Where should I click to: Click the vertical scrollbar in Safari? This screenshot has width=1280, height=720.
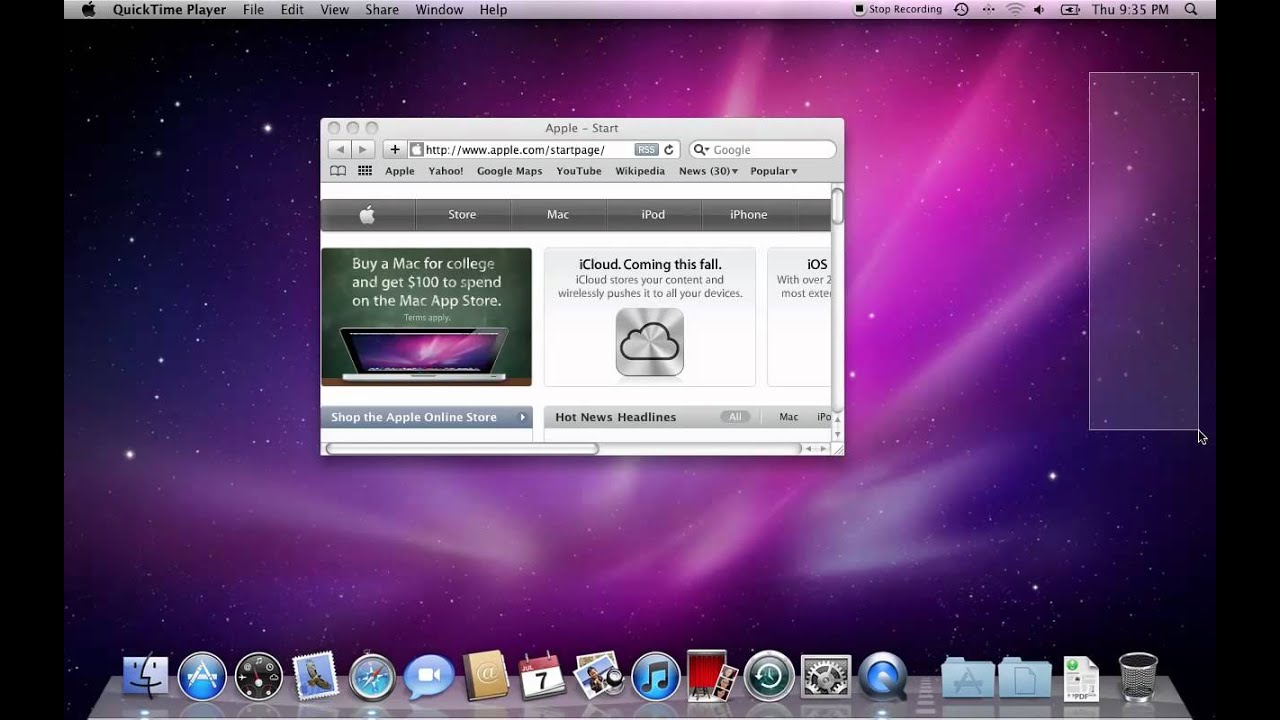click(837, 206)
